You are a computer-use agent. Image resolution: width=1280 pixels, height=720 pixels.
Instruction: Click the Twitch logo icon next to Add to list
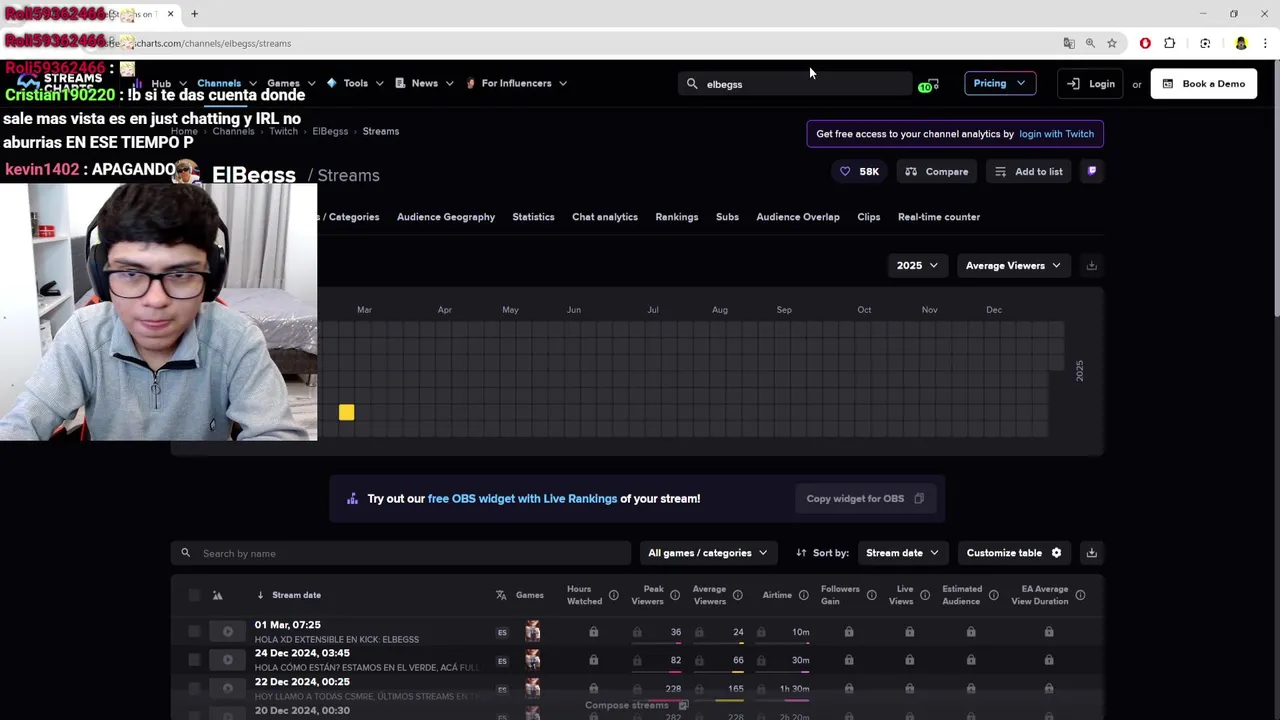click(1092, 171)
